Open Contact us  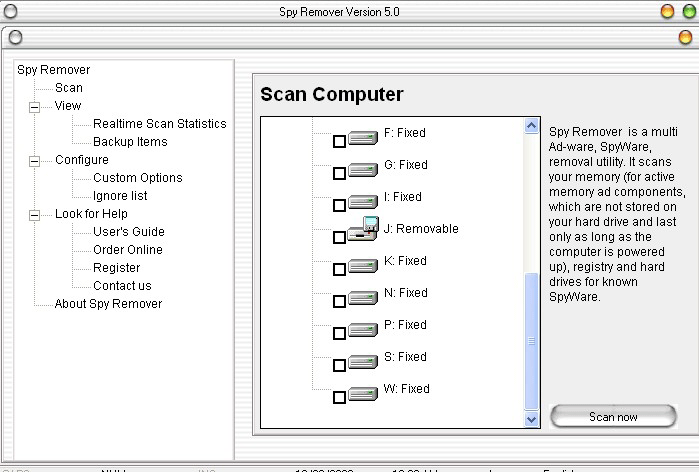[122, 286]
